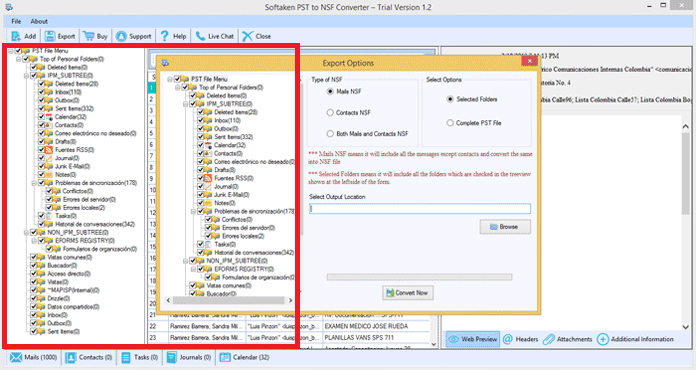Toggle the Junk E-Mail(0) checkbox in the main tree
696x370 pixels.
tap(41, 166)
